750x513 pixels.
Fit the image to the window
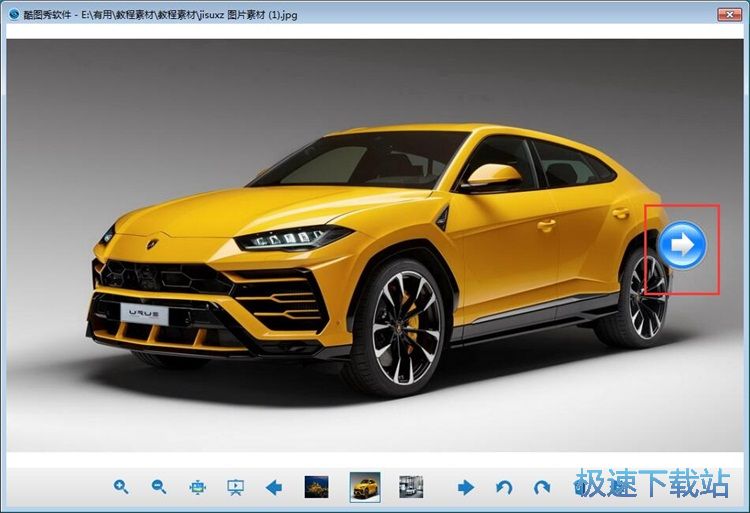[197, 487]
